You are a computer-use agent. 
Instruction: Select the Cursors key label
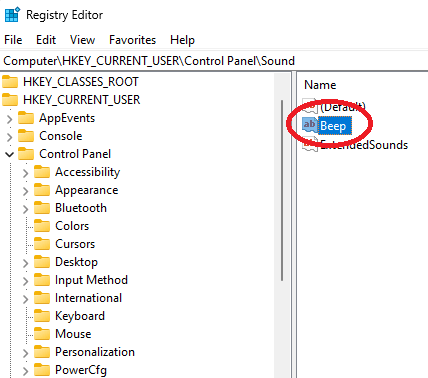[75, 244]
